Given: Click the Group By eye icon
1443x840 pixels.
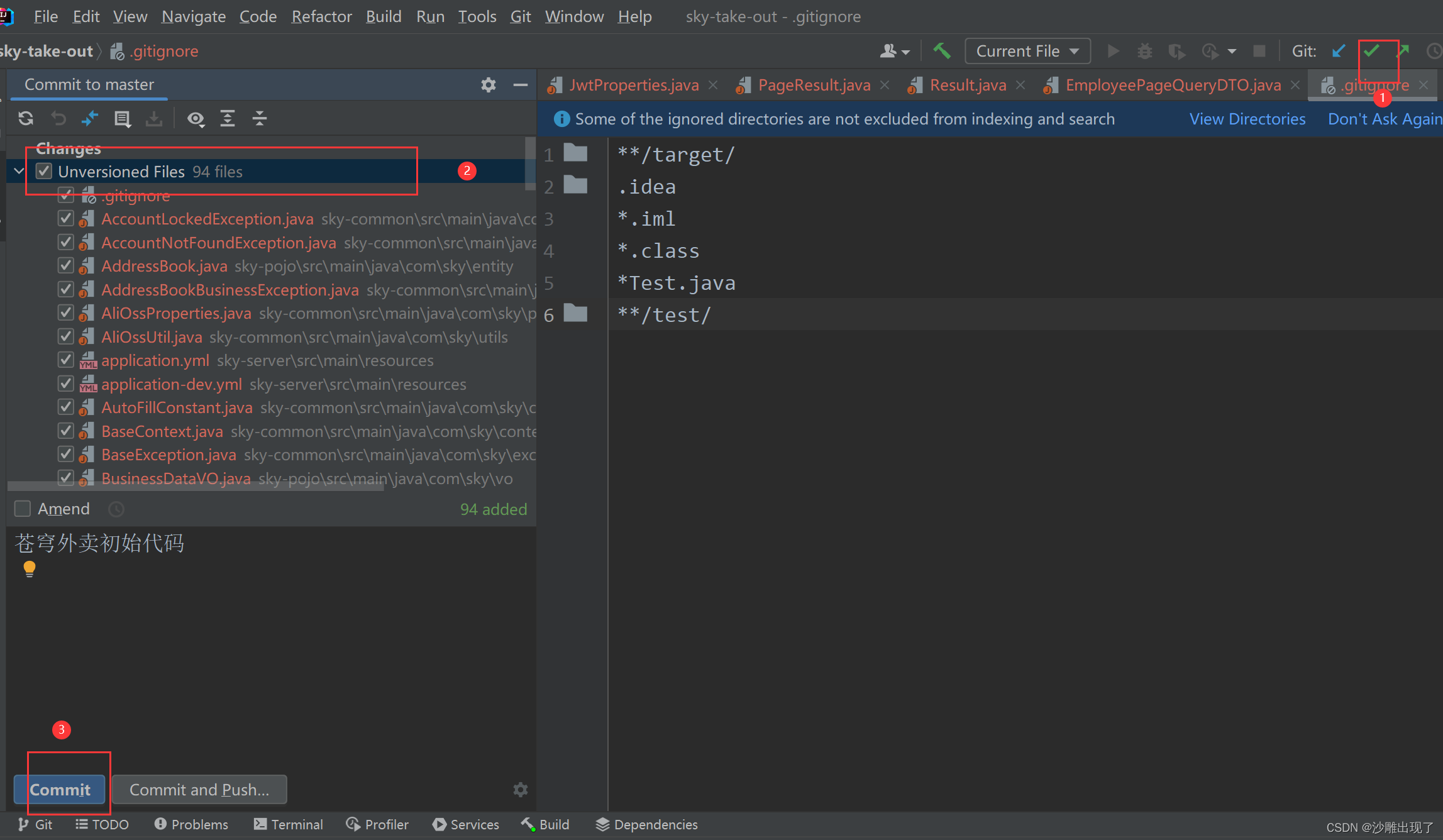Looking at the screenshot, I should pyautogui.click(x=196, y=118).
